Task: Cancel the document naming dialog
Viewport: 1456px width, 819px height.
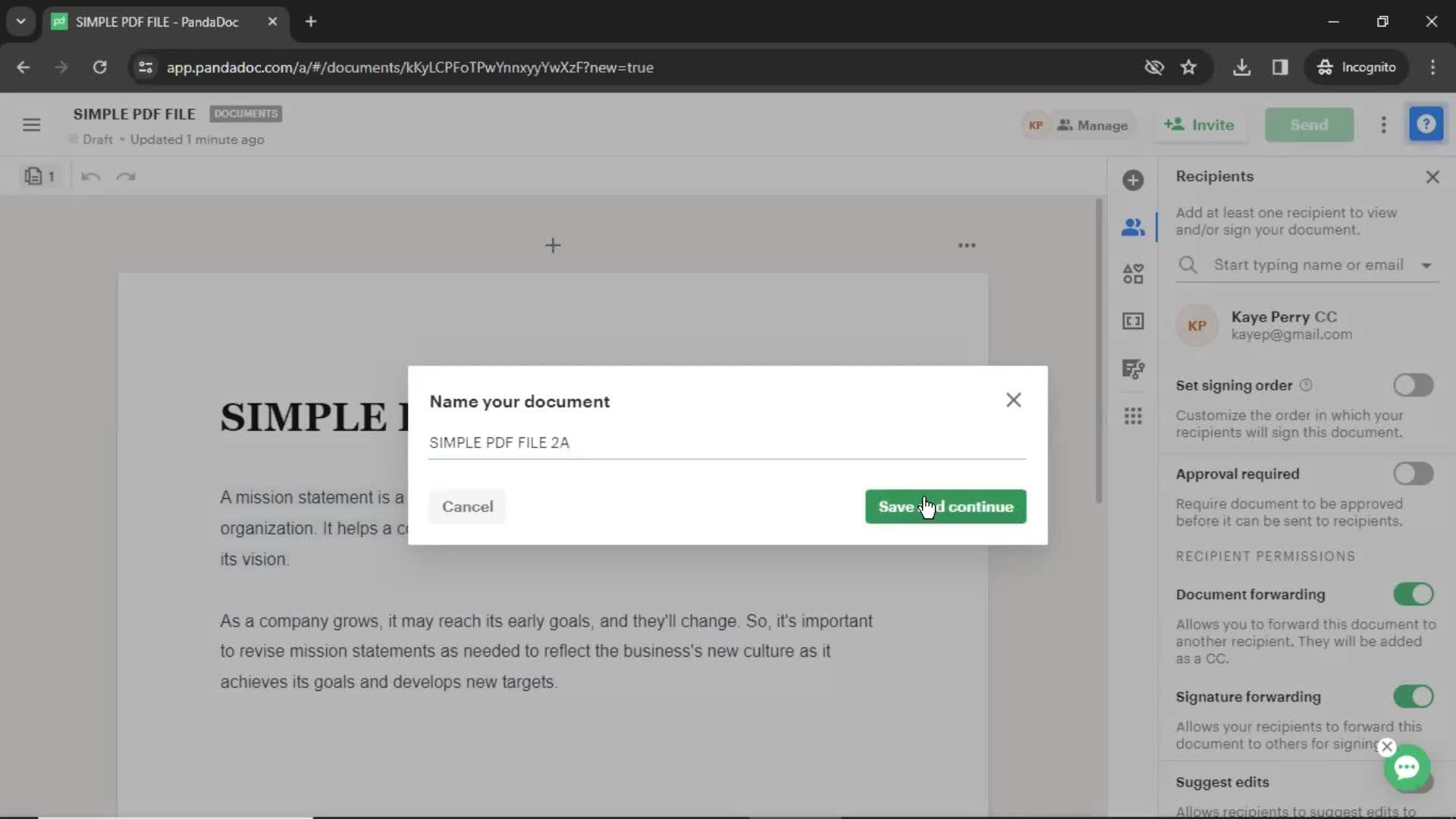Action: click(x=469, y=507)
